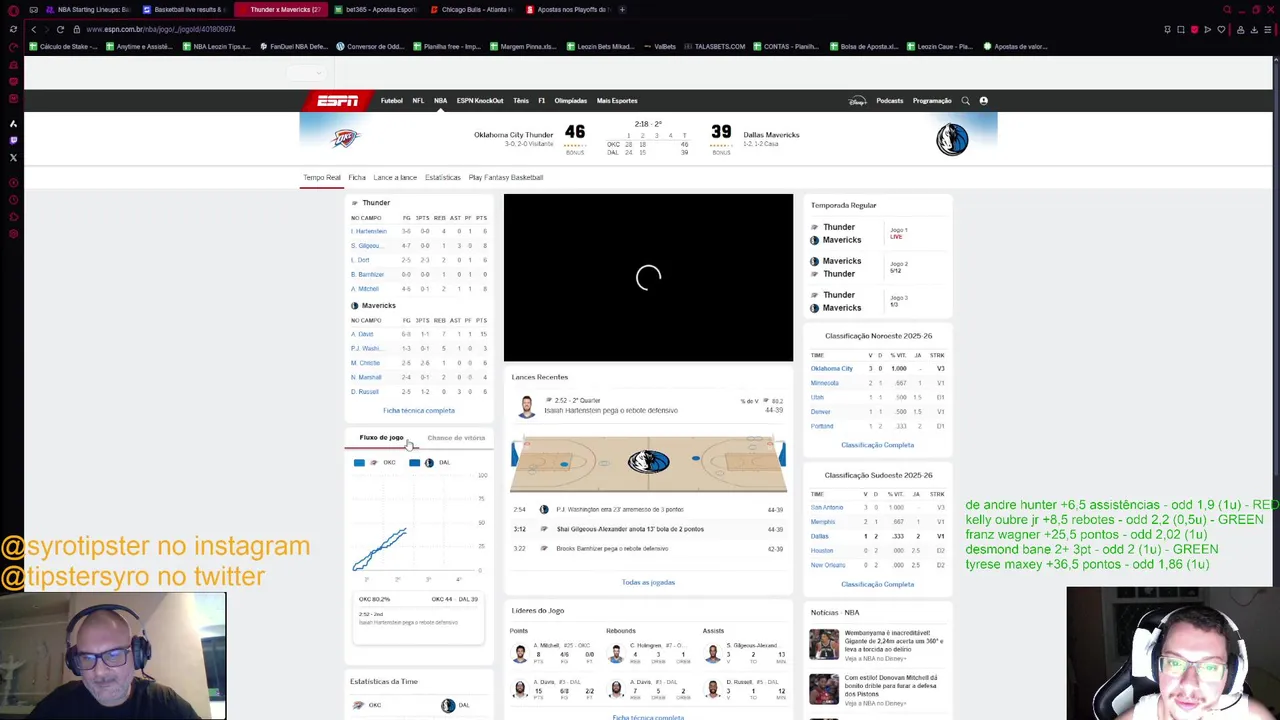Click the ESPN logo

pos(337,101)
